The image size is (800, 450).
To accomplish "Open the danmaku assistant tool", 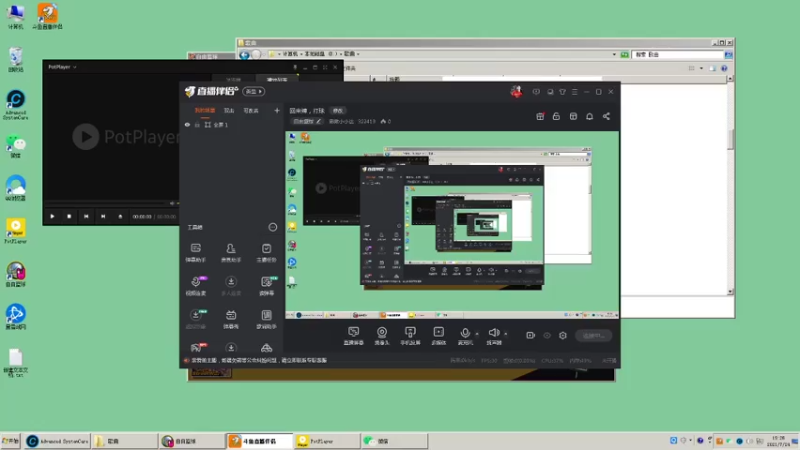I will [195, 252].
